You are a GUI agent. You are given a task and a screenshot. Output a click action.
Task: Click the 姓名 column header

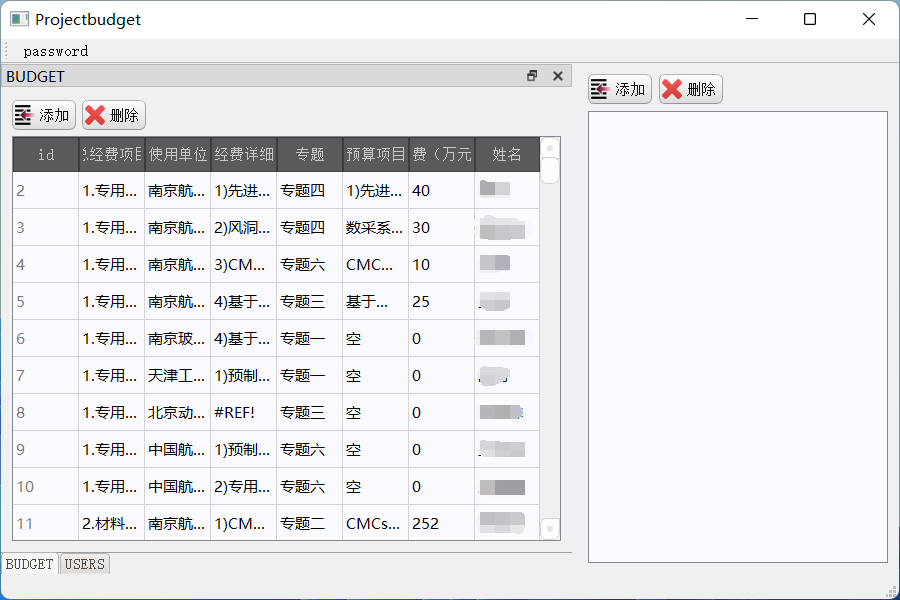(507, 154)
